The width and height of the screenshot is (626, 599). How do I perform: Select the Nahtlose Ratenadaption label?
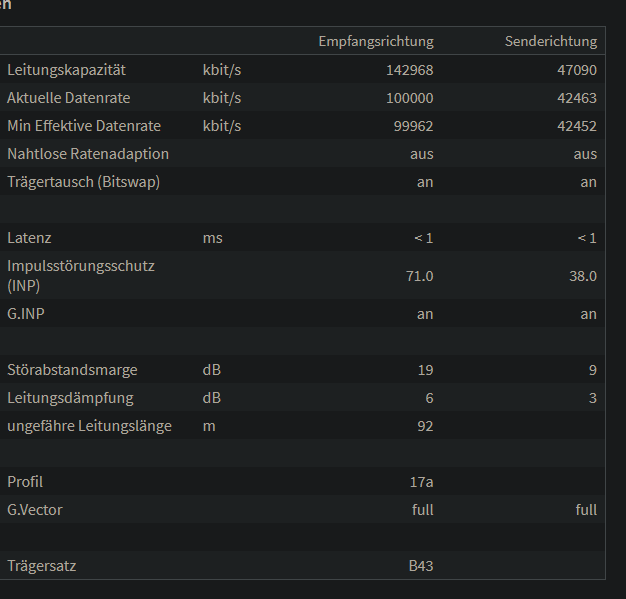point(88,154)
